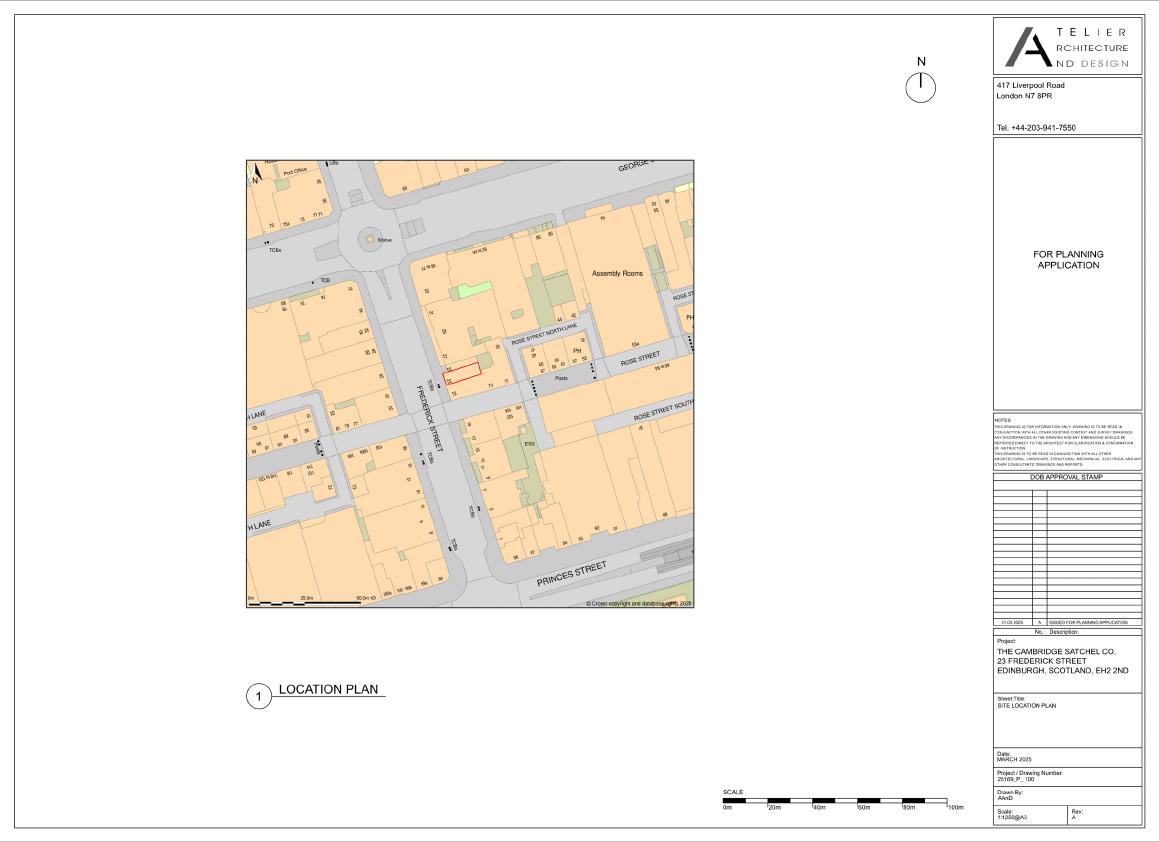Click the north arrow compass symbol

click(920, 87)
